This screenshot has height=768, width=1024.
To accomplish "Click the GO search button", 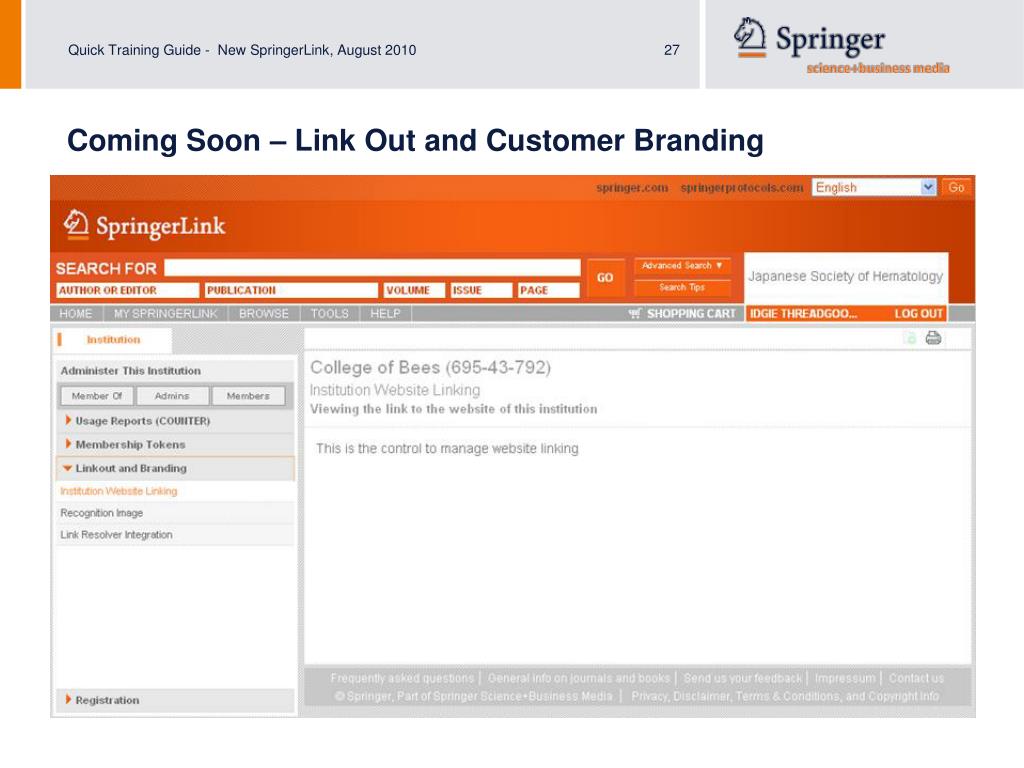I will coord(605,278).
